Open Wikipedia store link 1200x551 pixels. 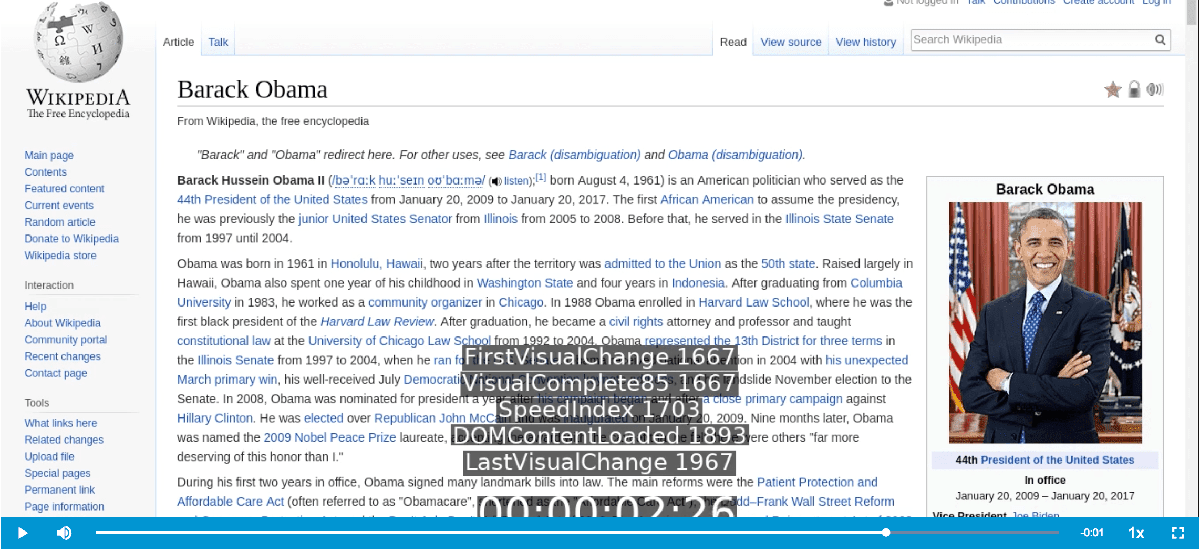tap(61, 256)
